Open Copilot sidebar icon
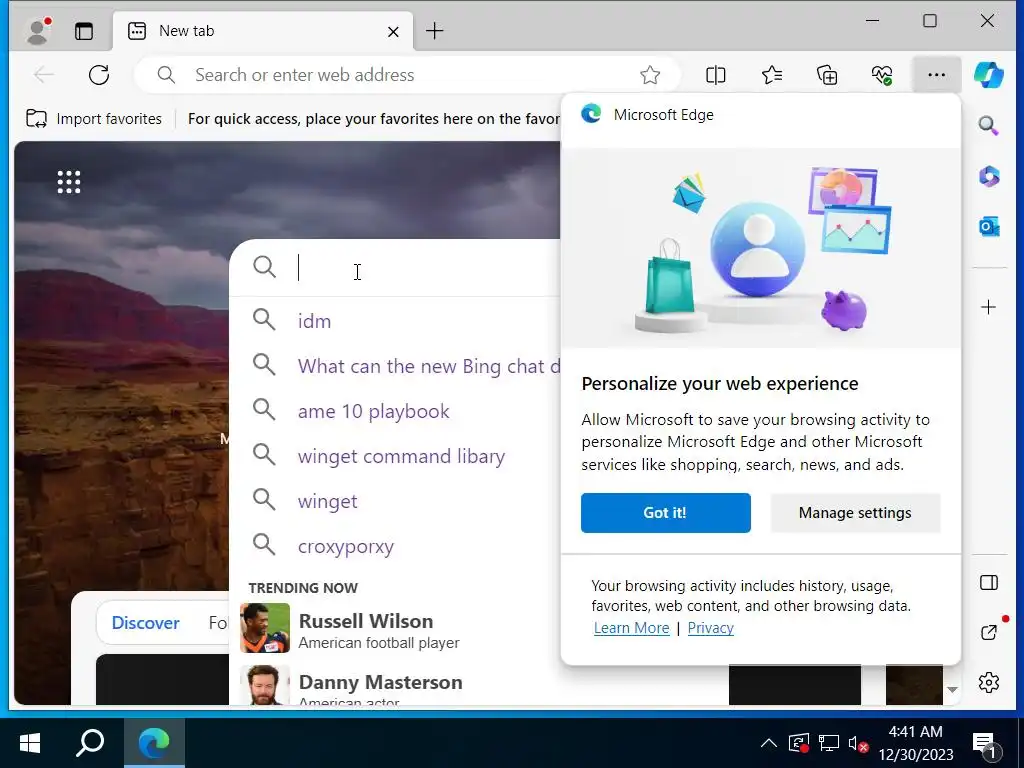 989,75
